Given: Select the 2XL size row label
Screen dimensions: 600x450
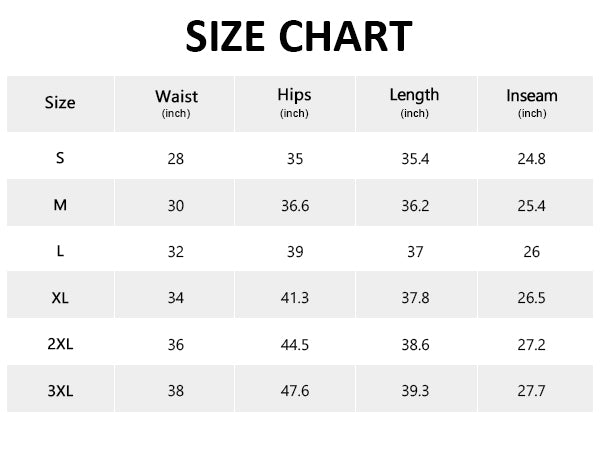Looking at the screenshot, I should click(x=60, y=344).
